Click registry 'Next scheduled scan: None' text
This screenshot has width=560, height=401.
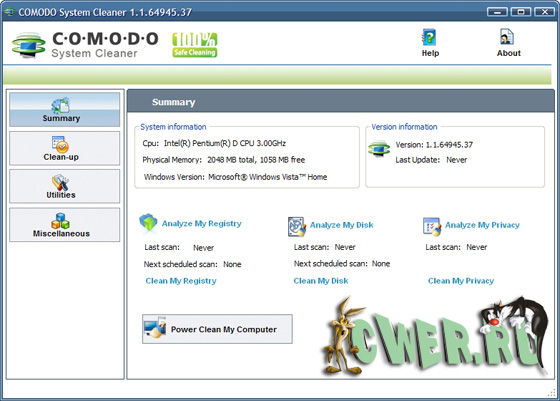(192, 265)
